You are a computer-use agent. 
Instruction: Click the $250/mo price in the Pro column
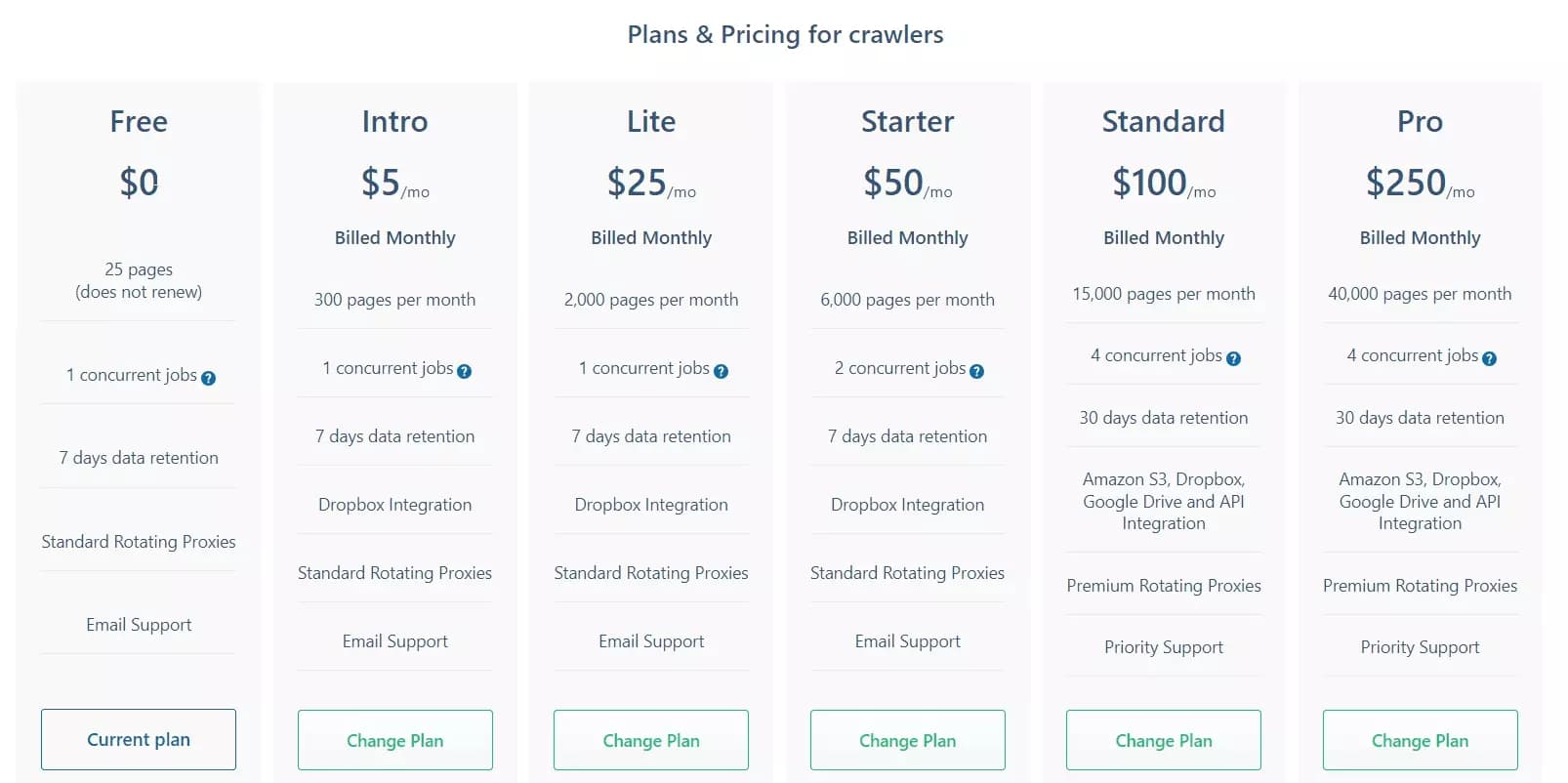1420,182
